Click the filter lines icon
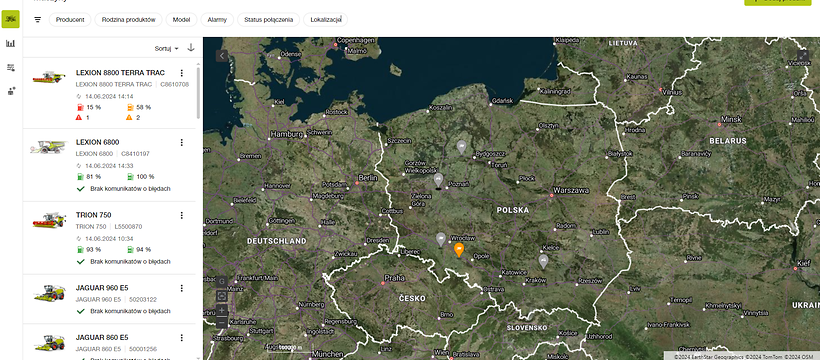Image resolution: width=820 pixels, height=360 pixels. tap(38, 20)
